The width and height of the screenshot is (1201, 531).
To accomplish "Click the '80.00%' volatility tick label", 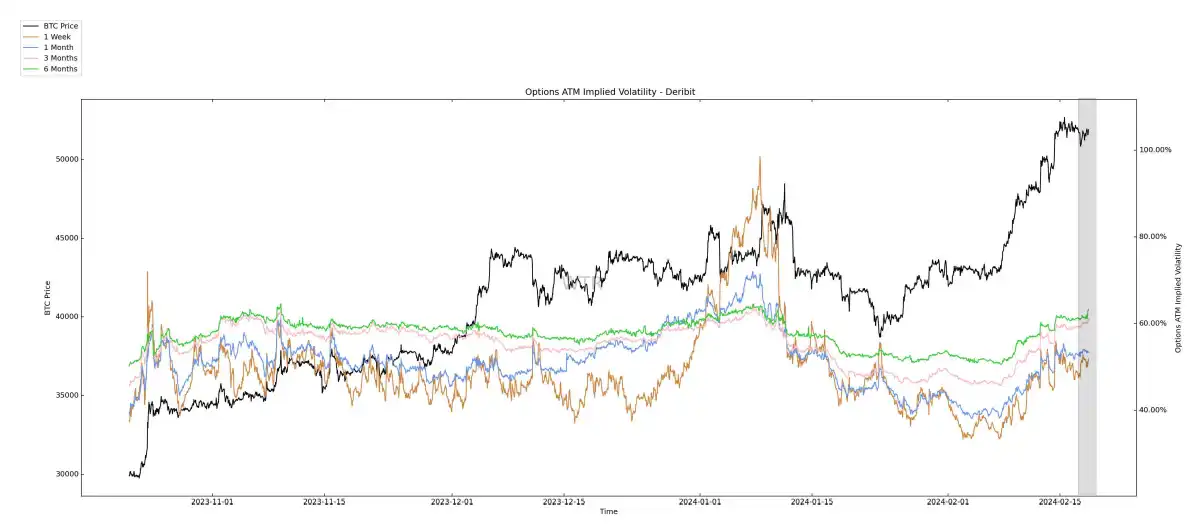I will click(x=1154, y=236).
